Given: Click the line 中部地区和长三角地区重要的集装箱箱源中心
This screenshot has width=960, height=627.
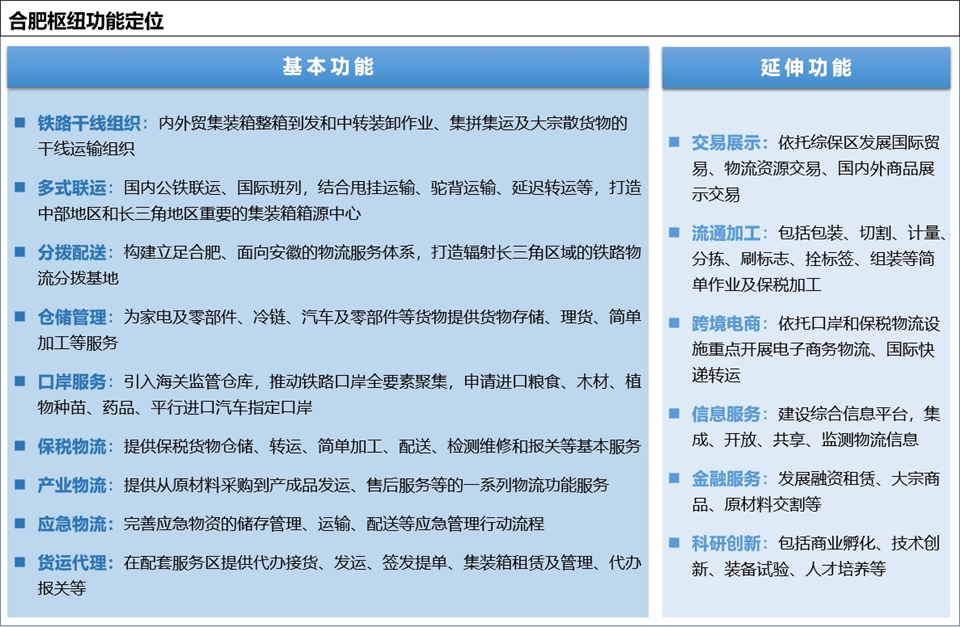Looking at the screenshot, I should point(199,214).
